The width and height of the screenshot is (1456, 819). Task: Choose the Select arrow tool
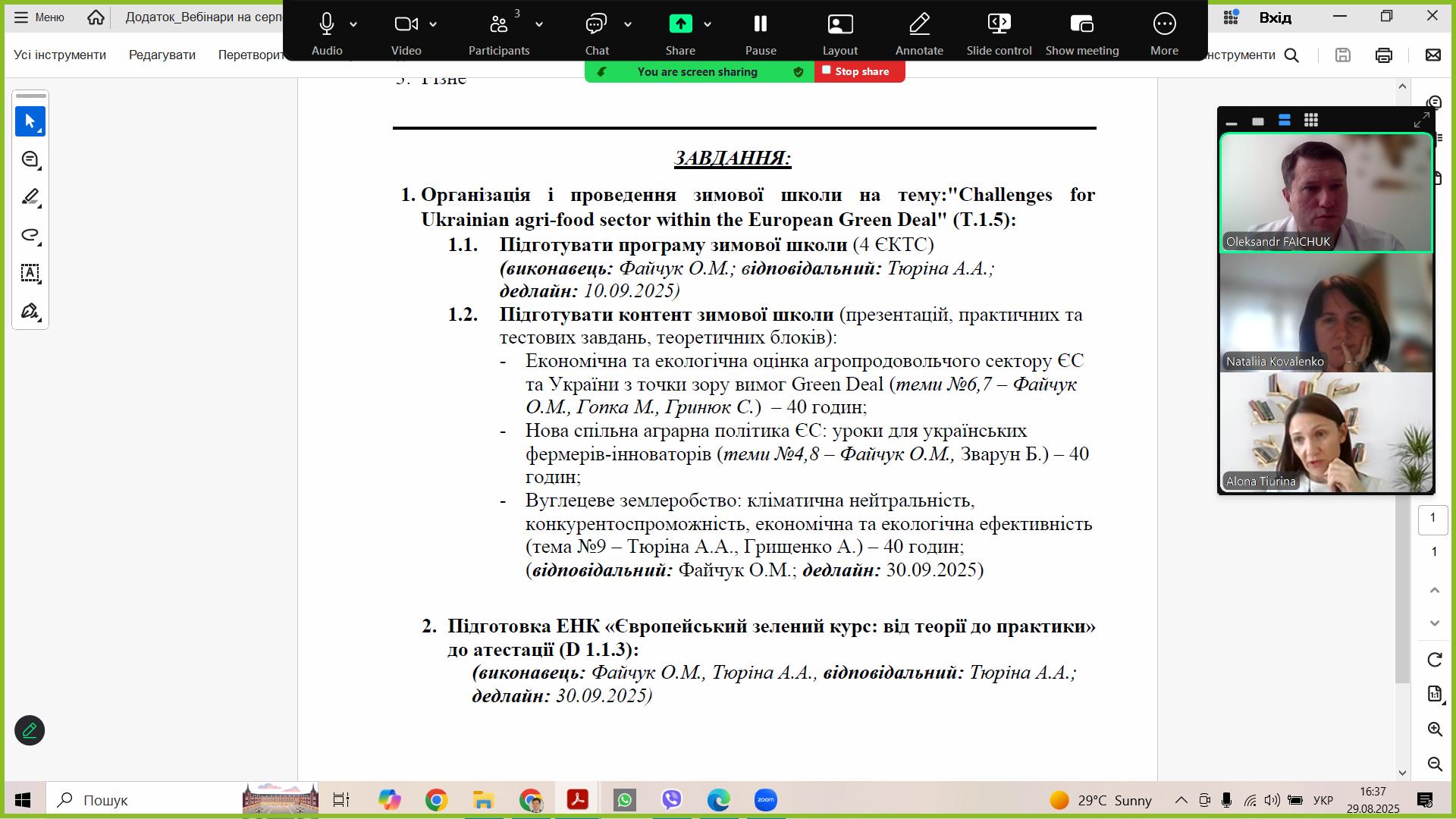tap(30, 121)
